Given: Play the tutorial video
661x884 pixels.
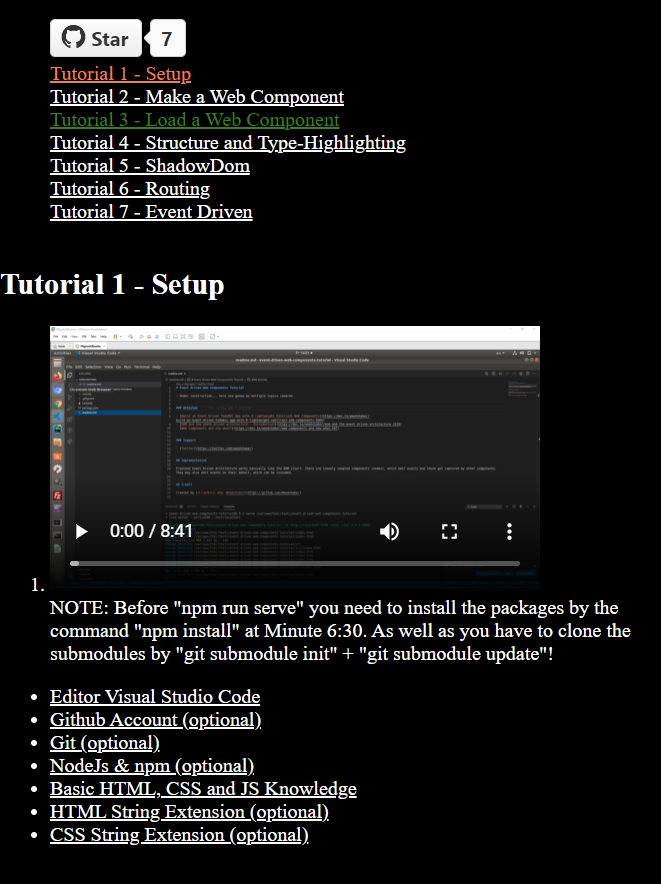Looking at the screenshot, I should [x=81, y=531].
